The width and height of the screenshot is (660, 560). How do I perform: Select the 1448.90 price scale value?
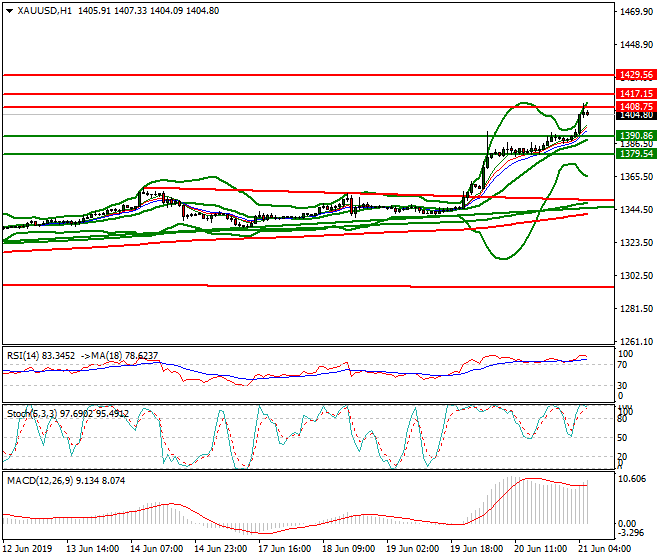click(636, 45)
